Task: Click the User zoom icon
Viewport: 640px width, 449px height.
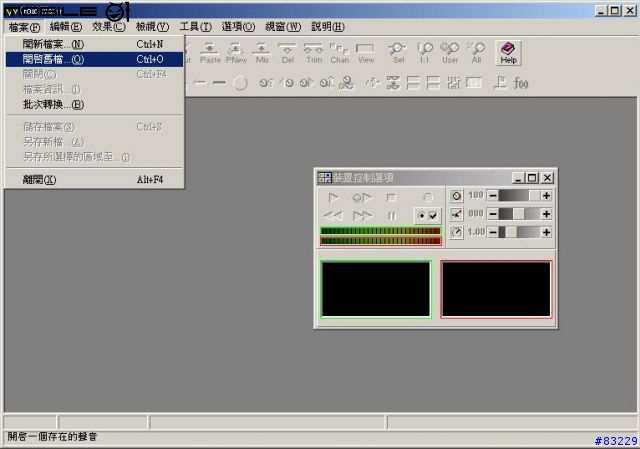Action: point(450,53)
